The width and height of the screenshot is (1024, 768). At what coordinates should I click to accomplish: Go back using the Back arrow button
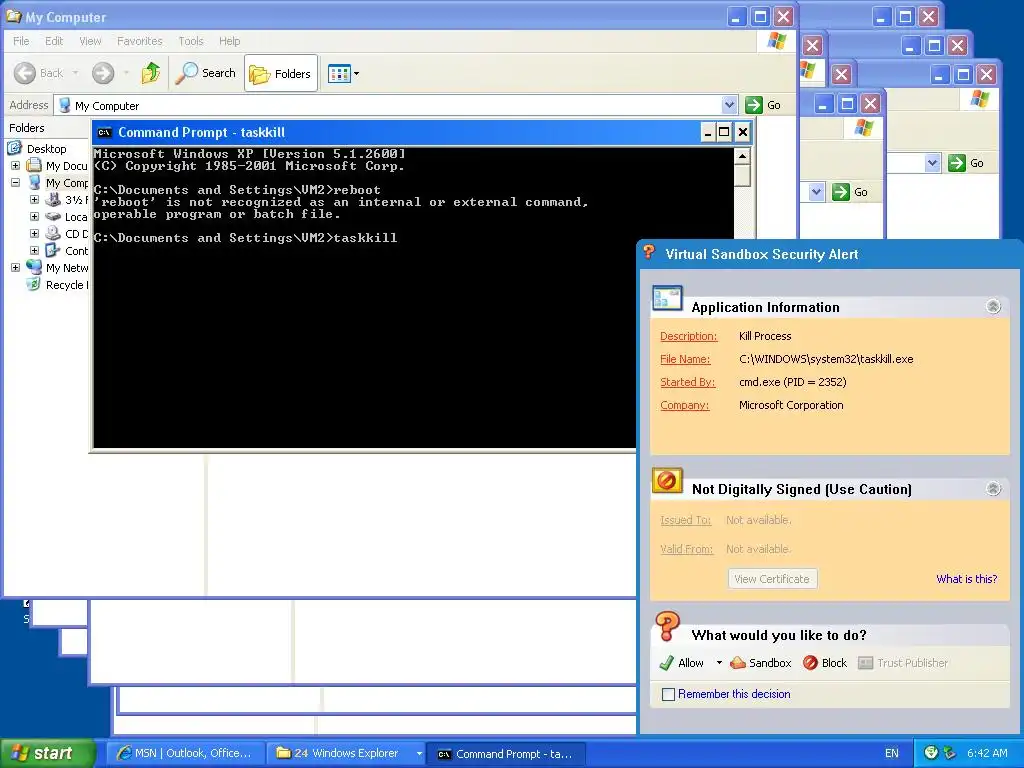39,73
